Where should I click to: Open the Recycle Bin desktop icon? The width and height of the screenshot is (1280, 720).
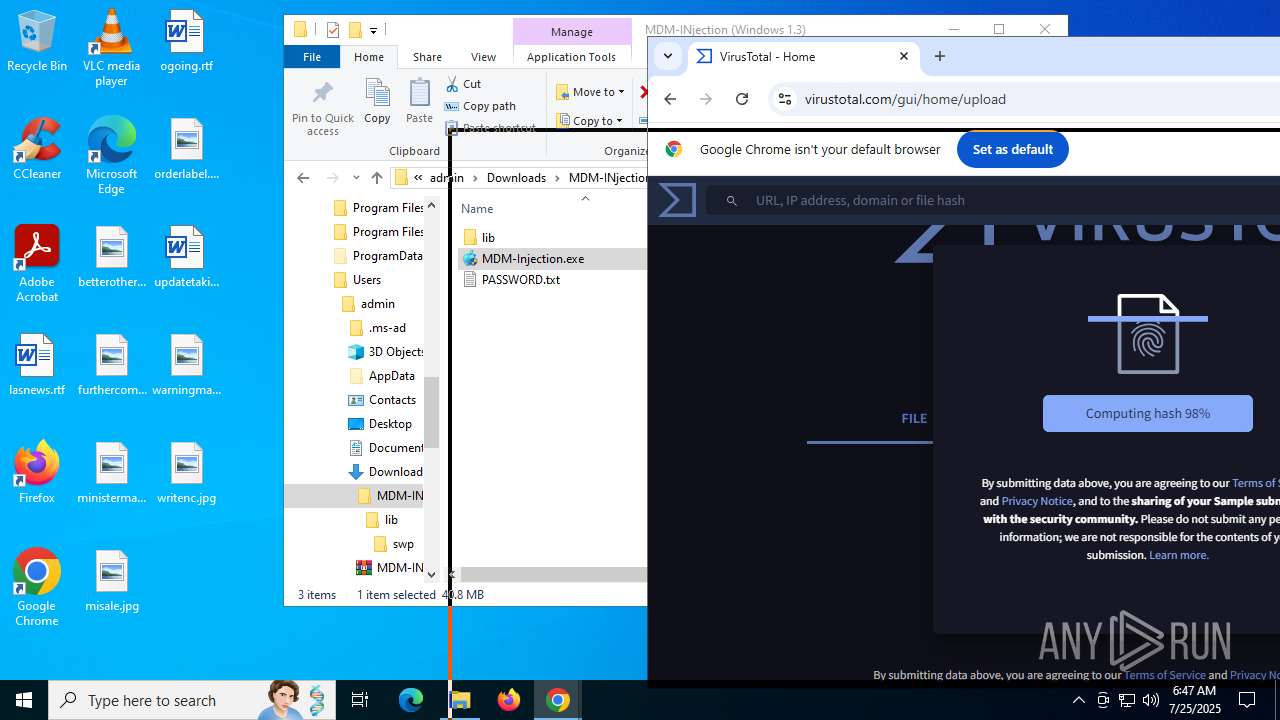[37, 42]
